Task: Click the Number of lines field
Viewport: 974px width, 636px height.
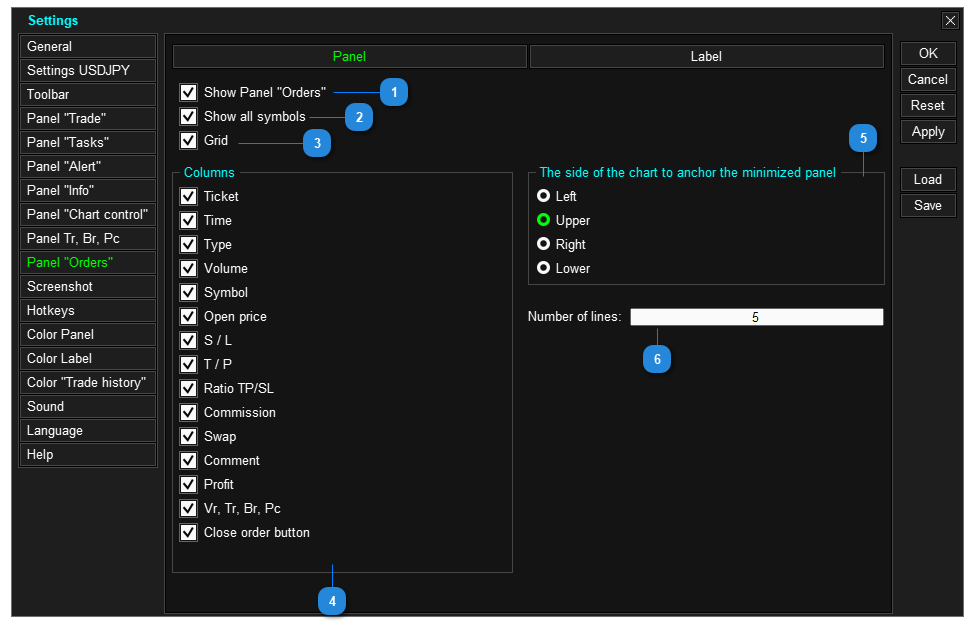Action: 757,317
